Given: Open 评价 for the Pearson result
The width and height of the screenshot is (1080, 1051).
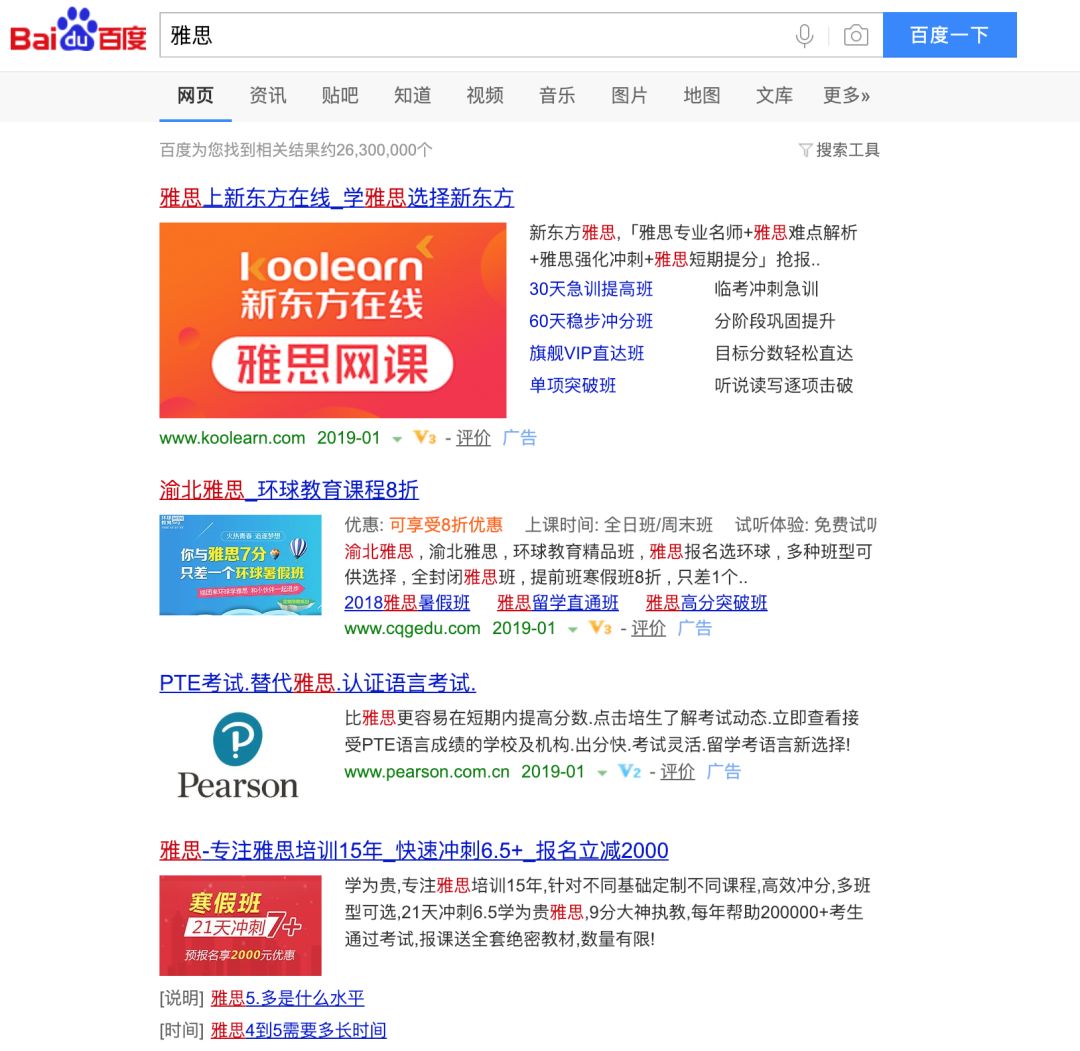Looking at the screenshot, I should click(677, 771).
